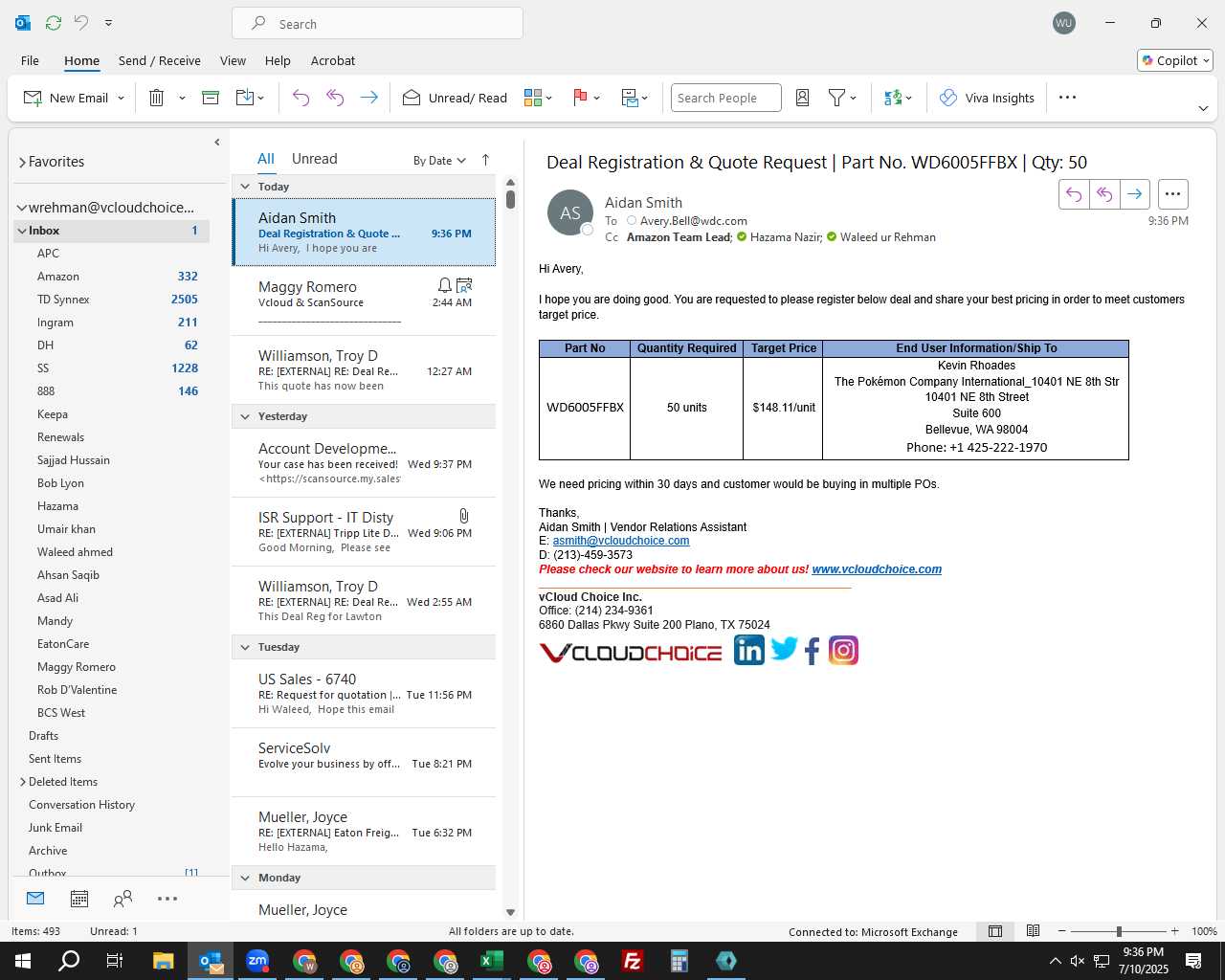Click the Sync refresh icon in title bar

pyautogui.click(x=54, y=22)
